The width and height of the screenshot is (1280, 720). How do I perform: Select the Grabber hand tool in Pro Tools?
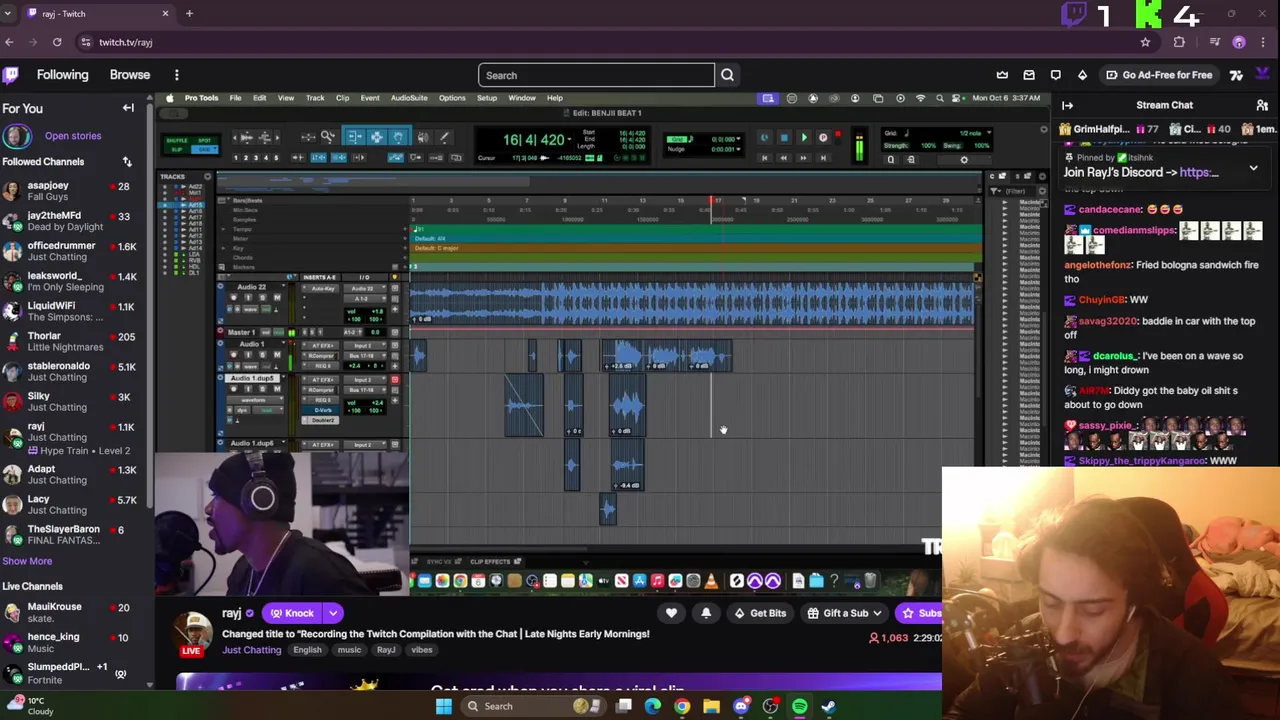click(x=398, y=137)
